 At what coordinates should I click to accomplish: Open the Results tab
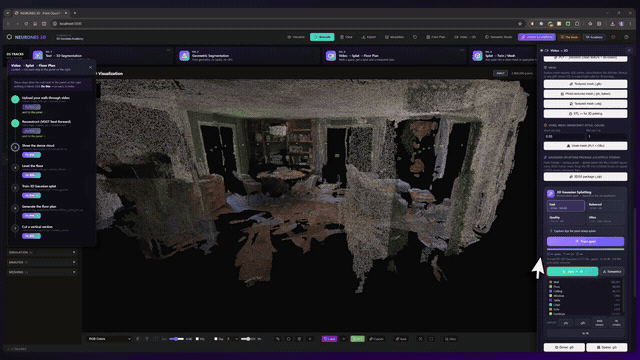[322, 37]
